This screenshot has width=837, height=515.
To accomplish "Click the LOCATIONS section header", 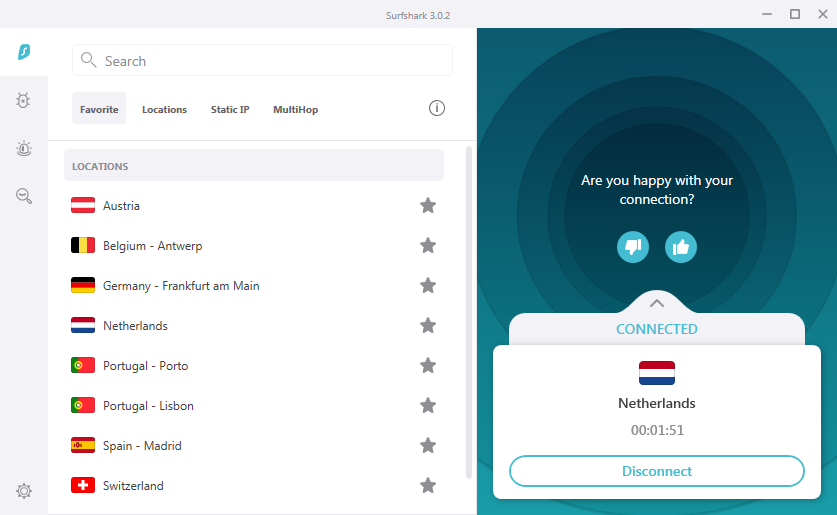I will click(x=254, y=165).
